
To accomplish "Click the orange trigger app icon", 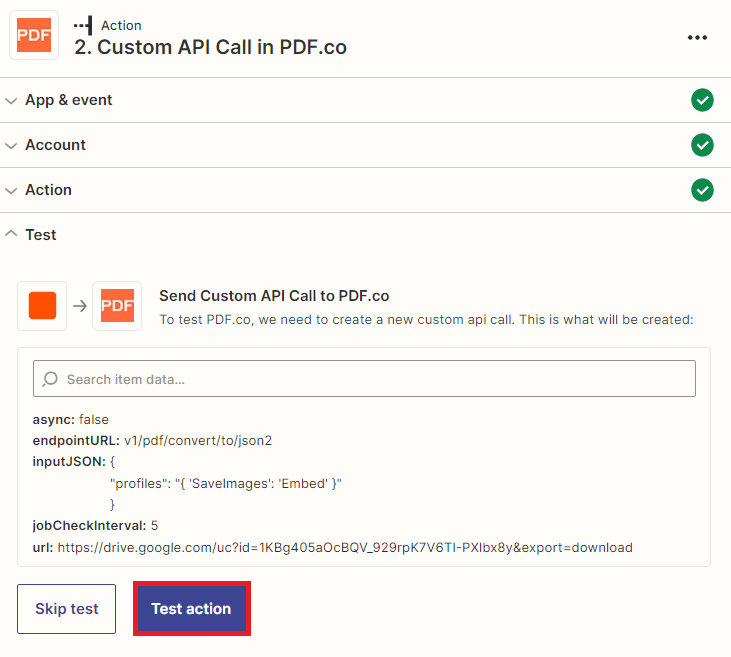I will click(x=42, y=306).
